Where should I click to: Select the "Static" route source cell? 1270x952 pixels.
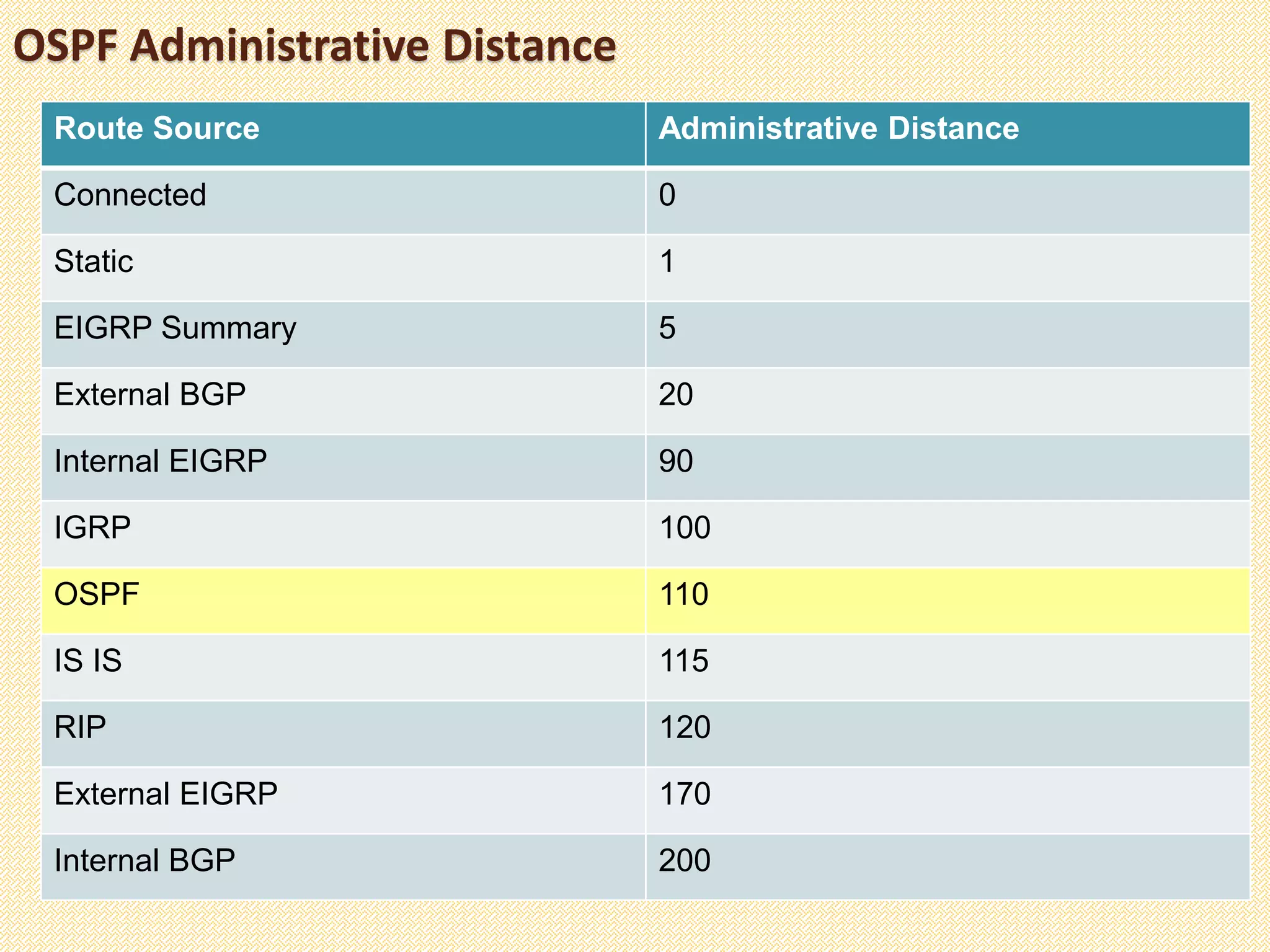344,268
